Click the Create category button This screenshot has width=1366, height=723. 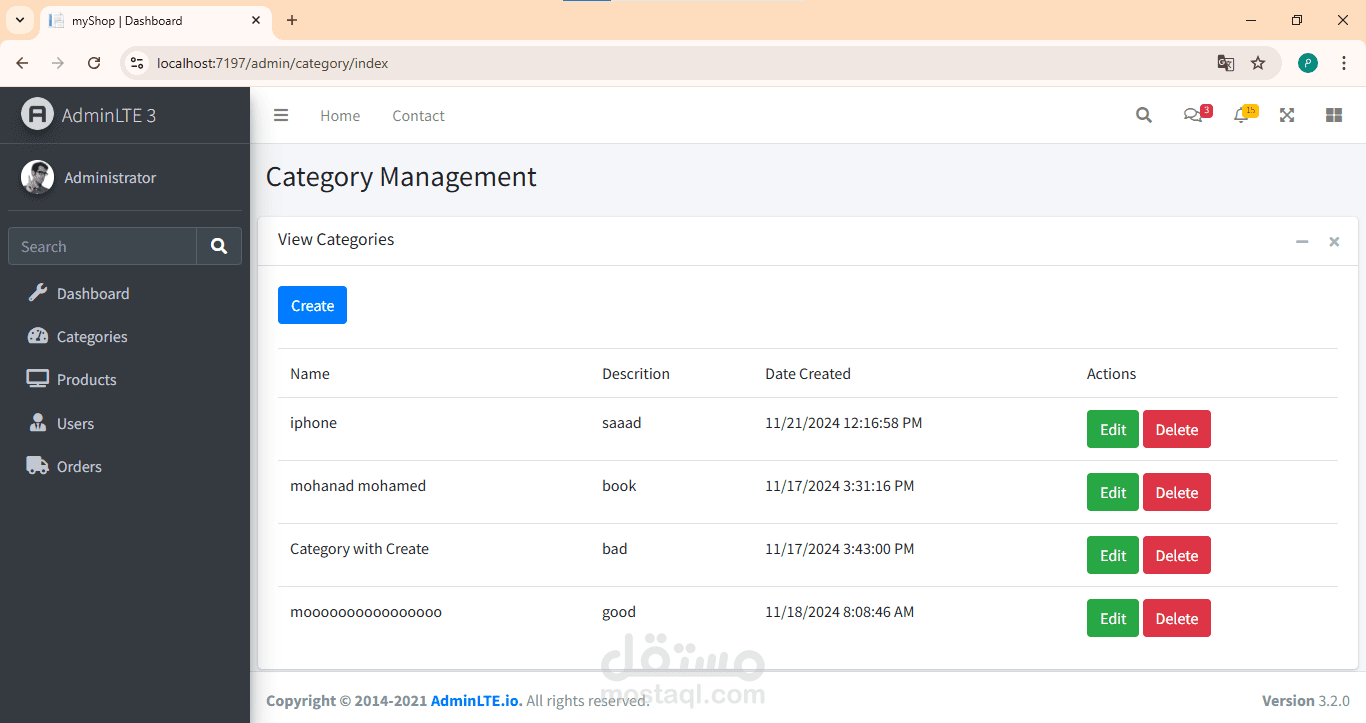[312, 305]
